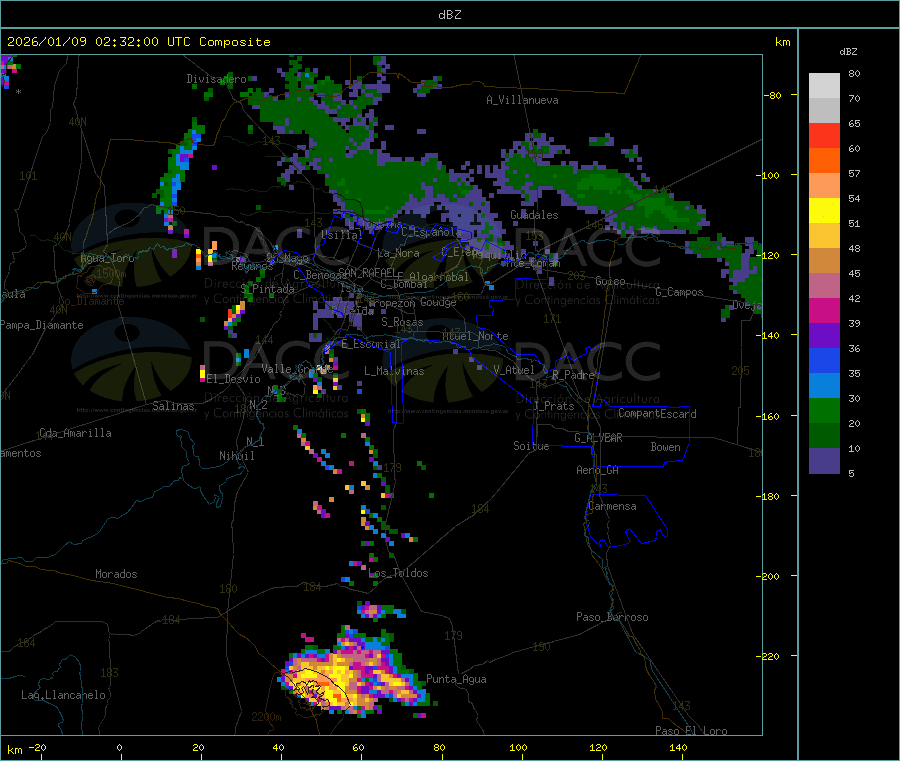Click the El_Desvio location label
The image size is (900, 761).
tap(234, 379)
